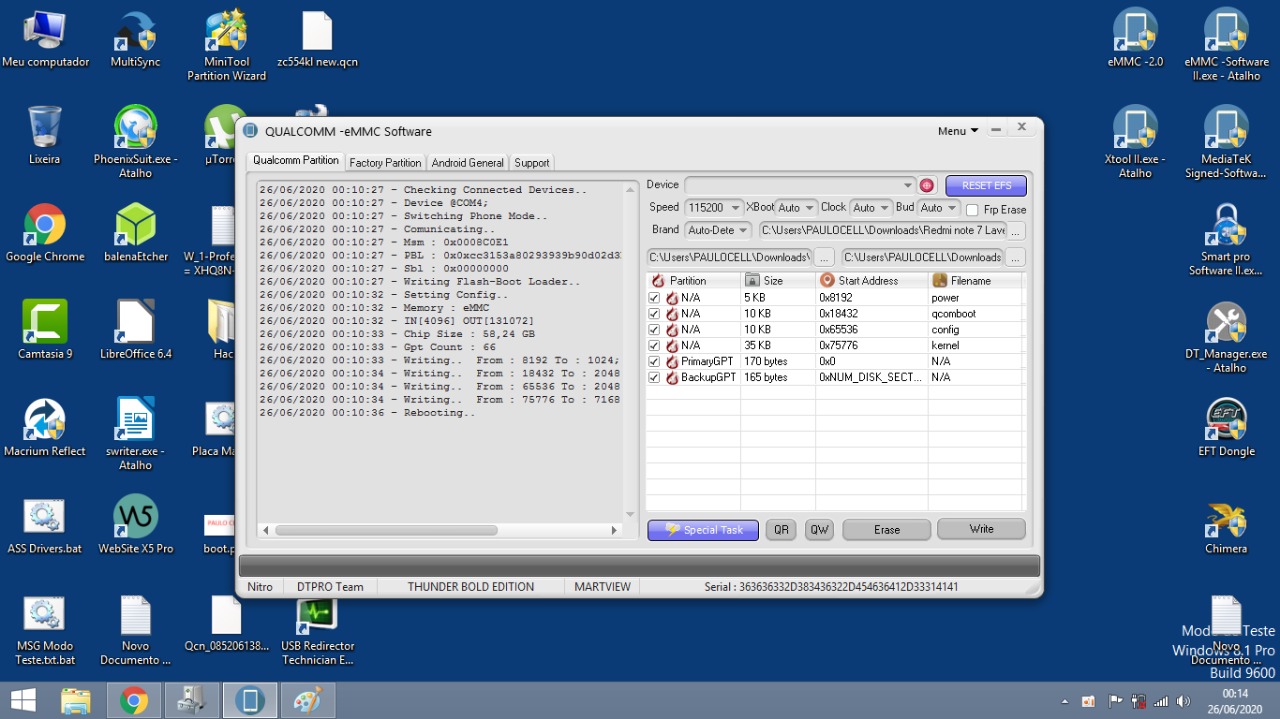
Task: Click the Special Task button
Action: [x=703, y=530]
